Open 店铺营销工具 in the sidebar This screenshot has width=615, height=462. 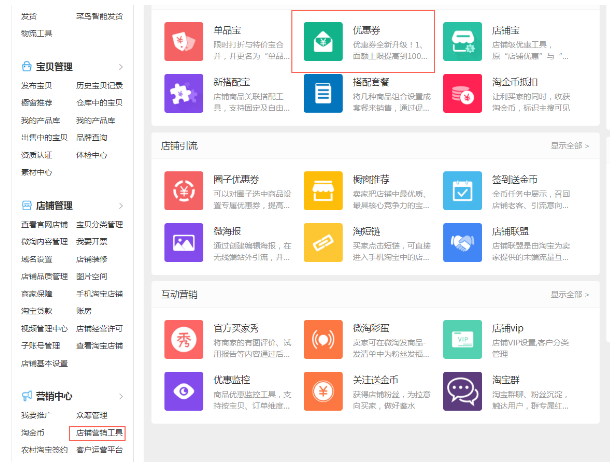[100, 433]
